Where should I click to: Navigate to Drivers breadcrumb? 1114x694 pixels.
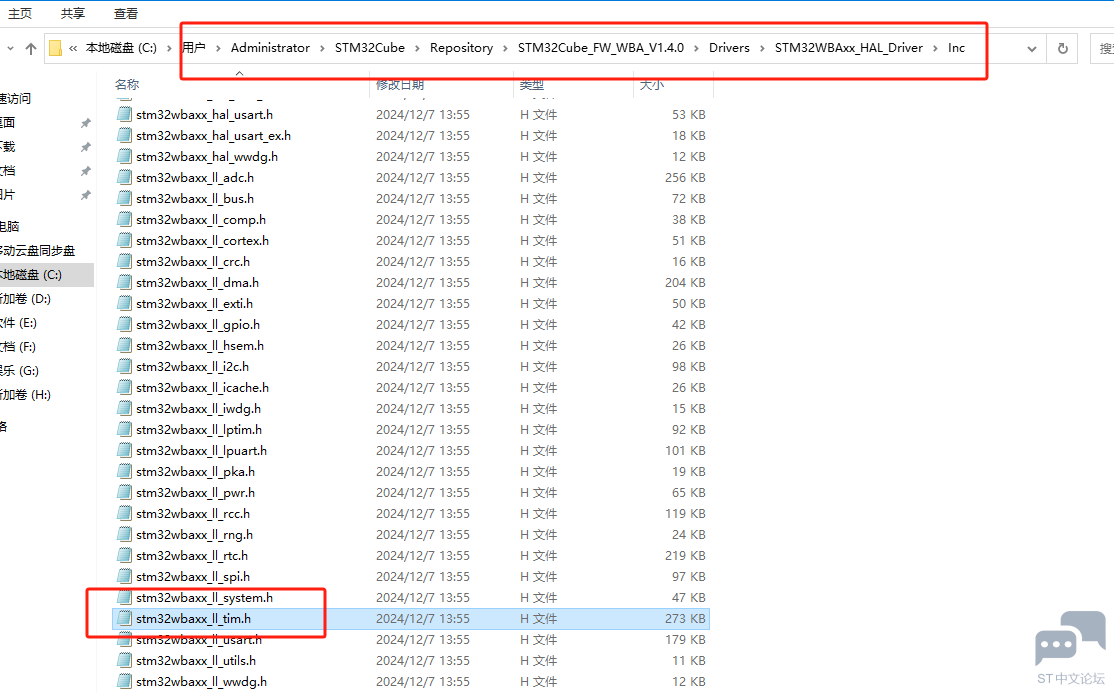click(x=729, y=48)
